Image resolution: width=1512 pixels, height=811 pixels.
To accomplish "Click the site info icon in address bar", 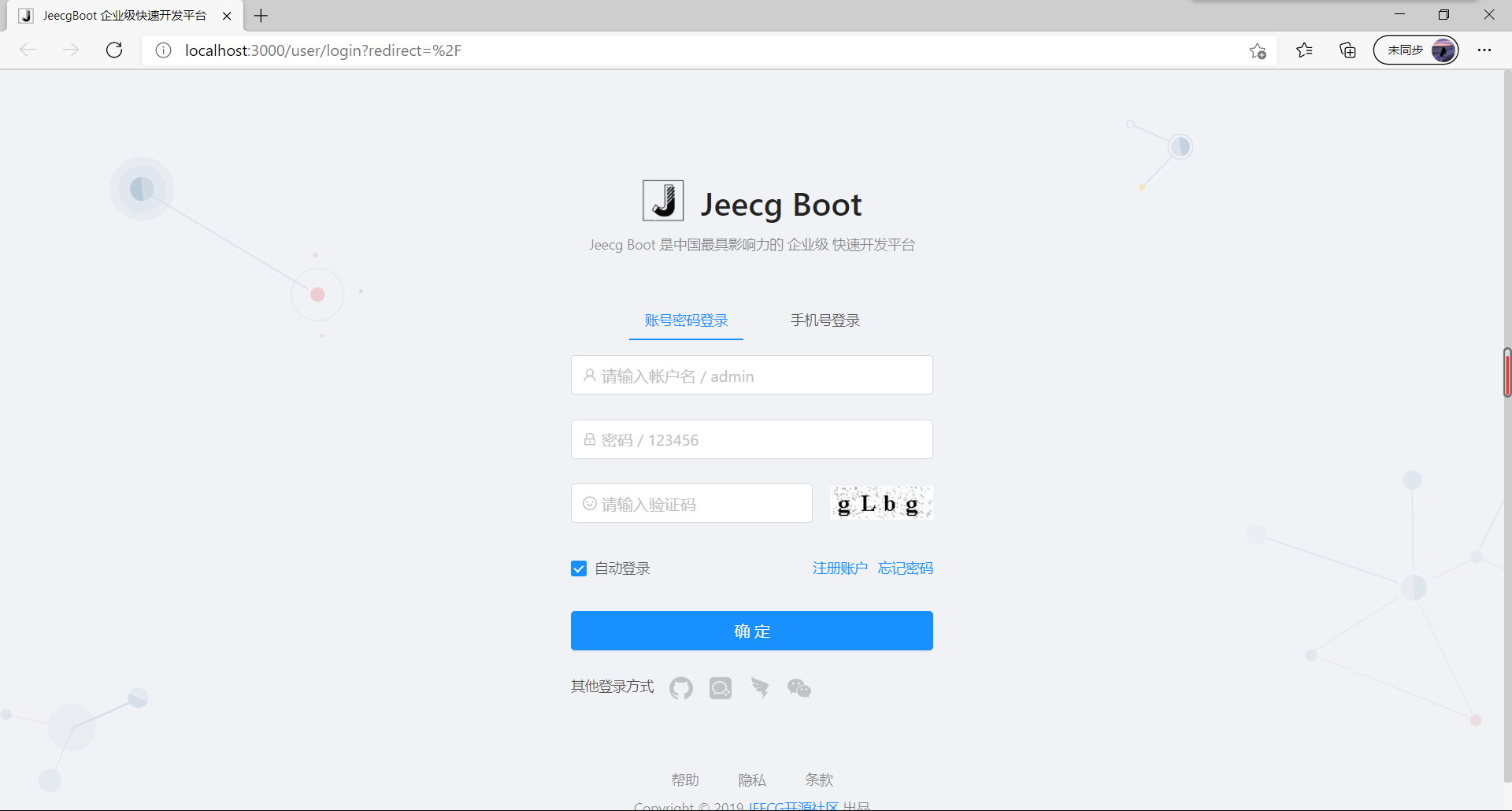I will (163, 50).
